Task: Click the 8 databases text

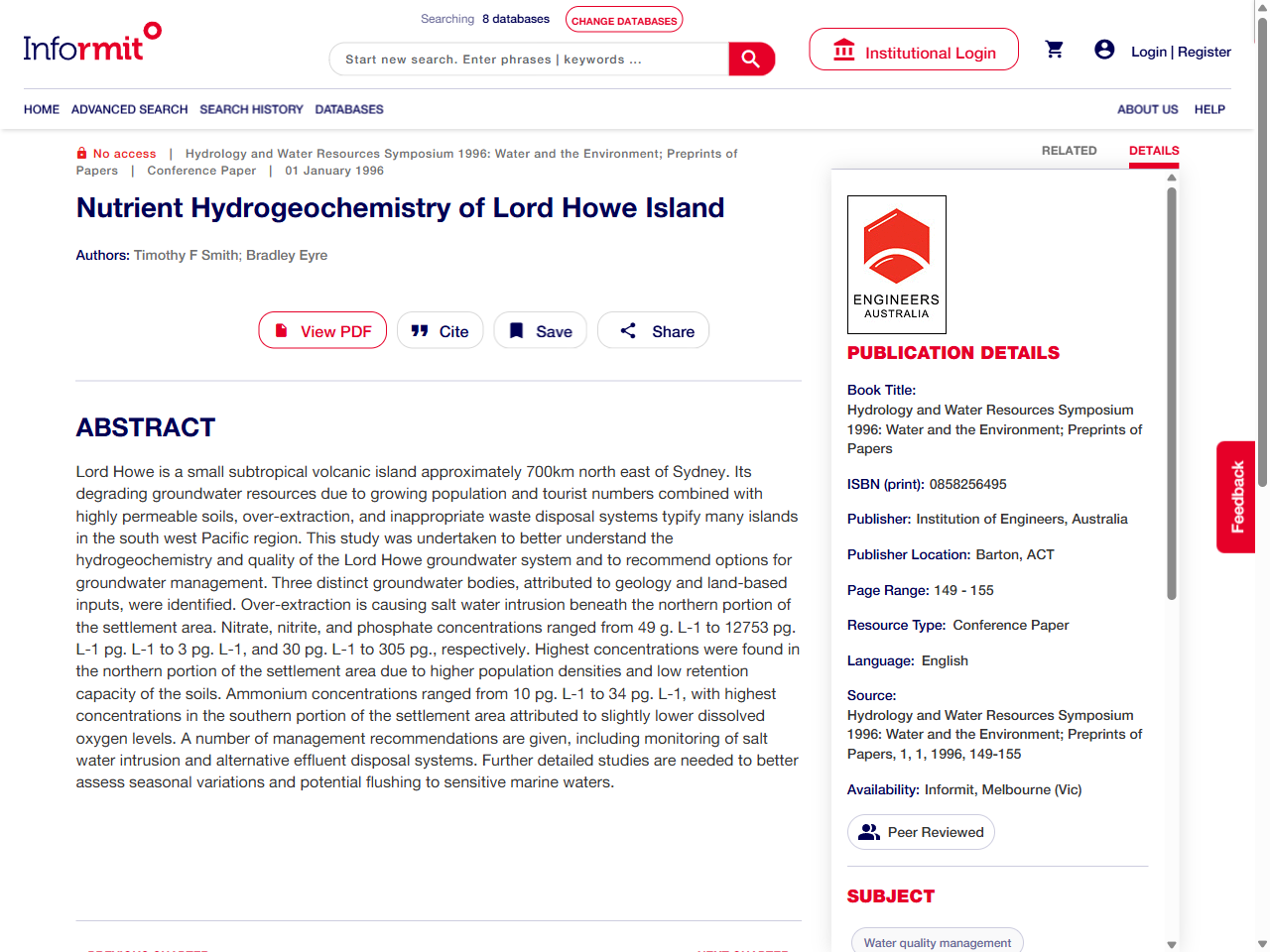Action: 516,19
